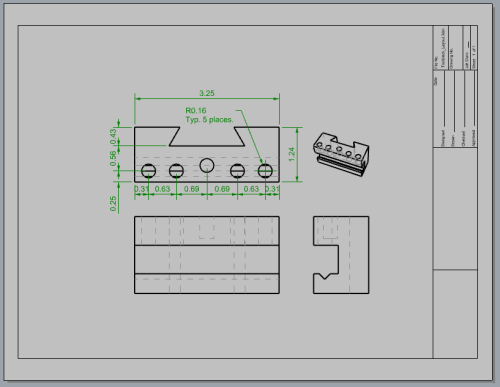Click the Sheet 1 of 1 title block text

pos(474,57)
